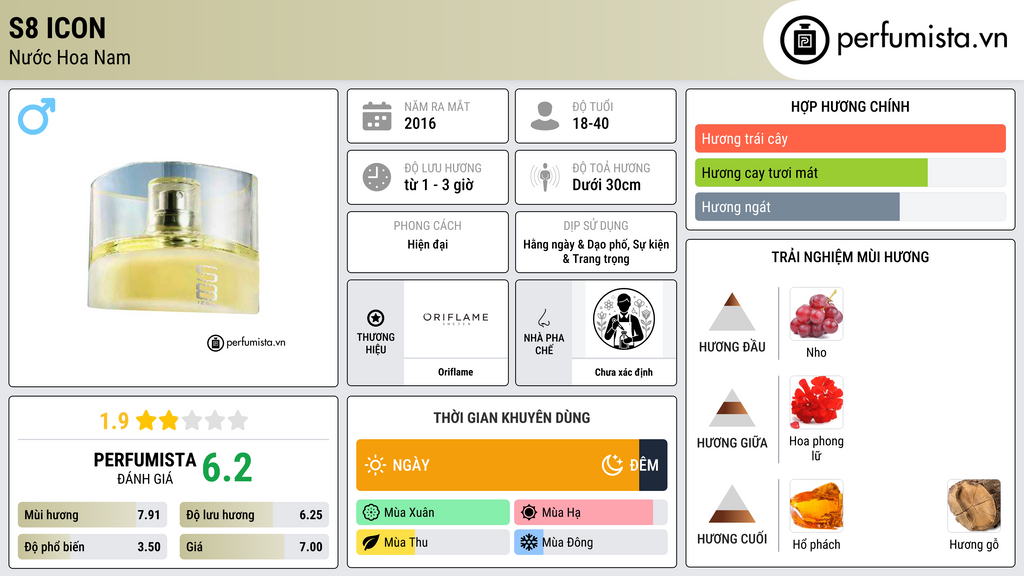Click the snowflake icon for Mùa Đông

[x=529, y=543]
